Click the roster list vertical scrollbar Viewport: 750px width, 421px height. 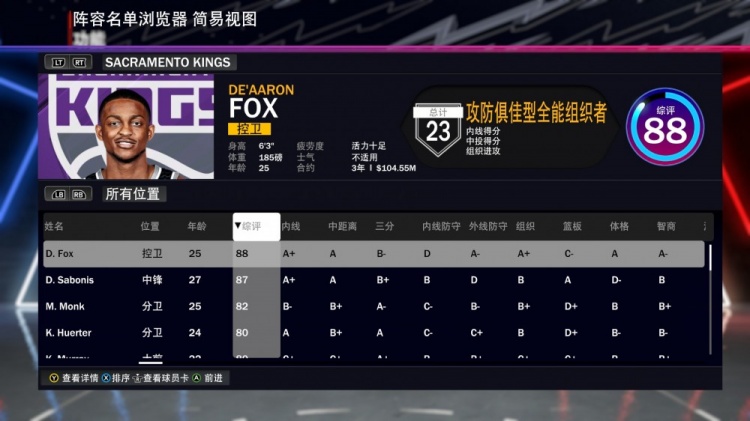point(710,299)
